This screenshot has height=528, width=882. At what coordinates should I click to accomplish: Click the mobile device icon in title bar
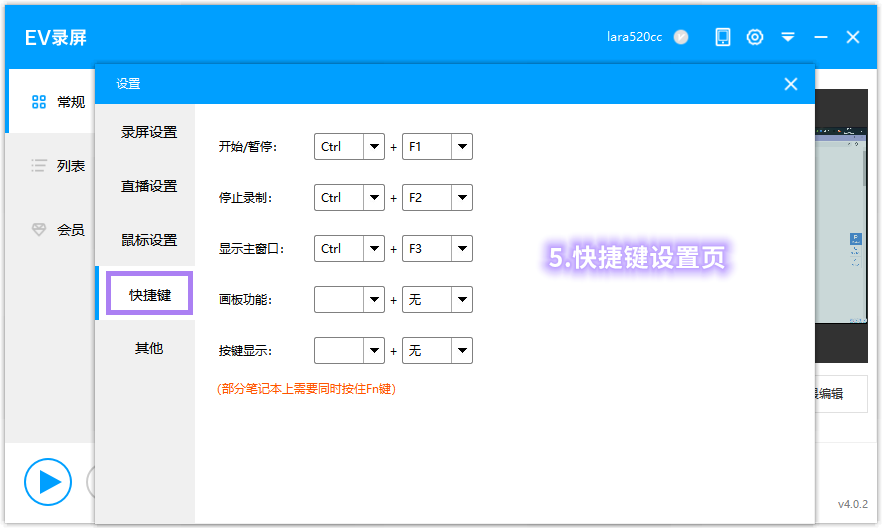coord(723,37)
